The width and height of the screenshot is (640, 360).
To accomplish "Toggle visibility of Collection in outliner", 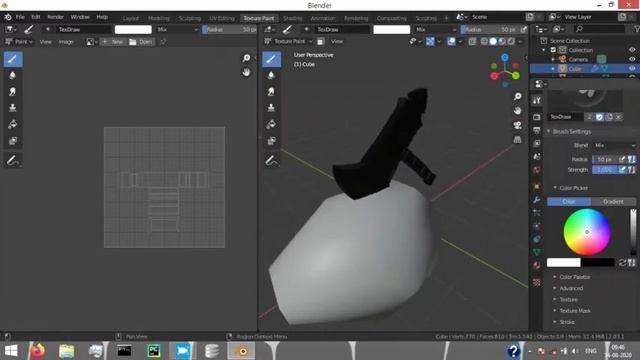I will (632, 50).
